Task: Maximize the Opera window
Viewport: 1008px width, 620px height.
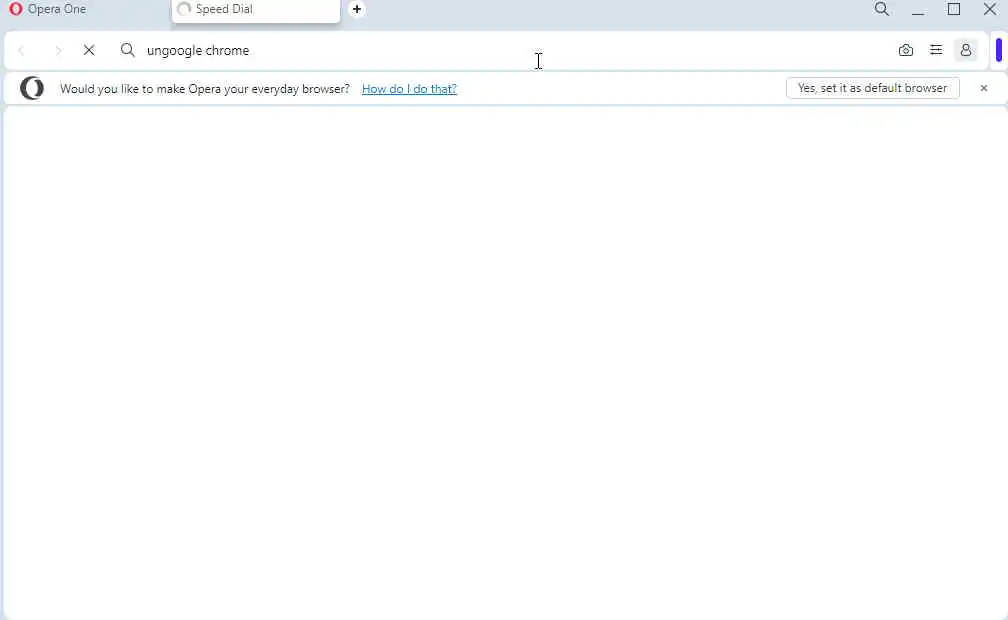Action: 954,9
